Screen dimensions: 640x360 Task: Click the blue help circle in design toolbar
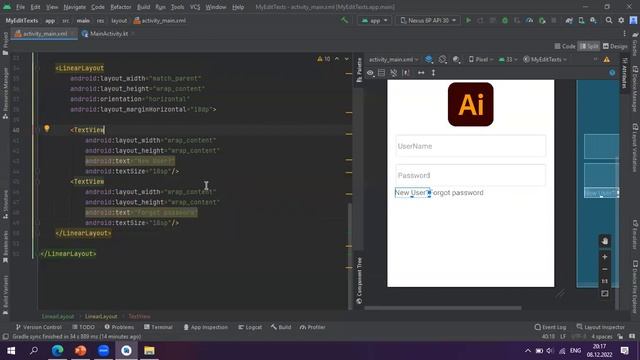pyautogui.click(x=612, y=73)
